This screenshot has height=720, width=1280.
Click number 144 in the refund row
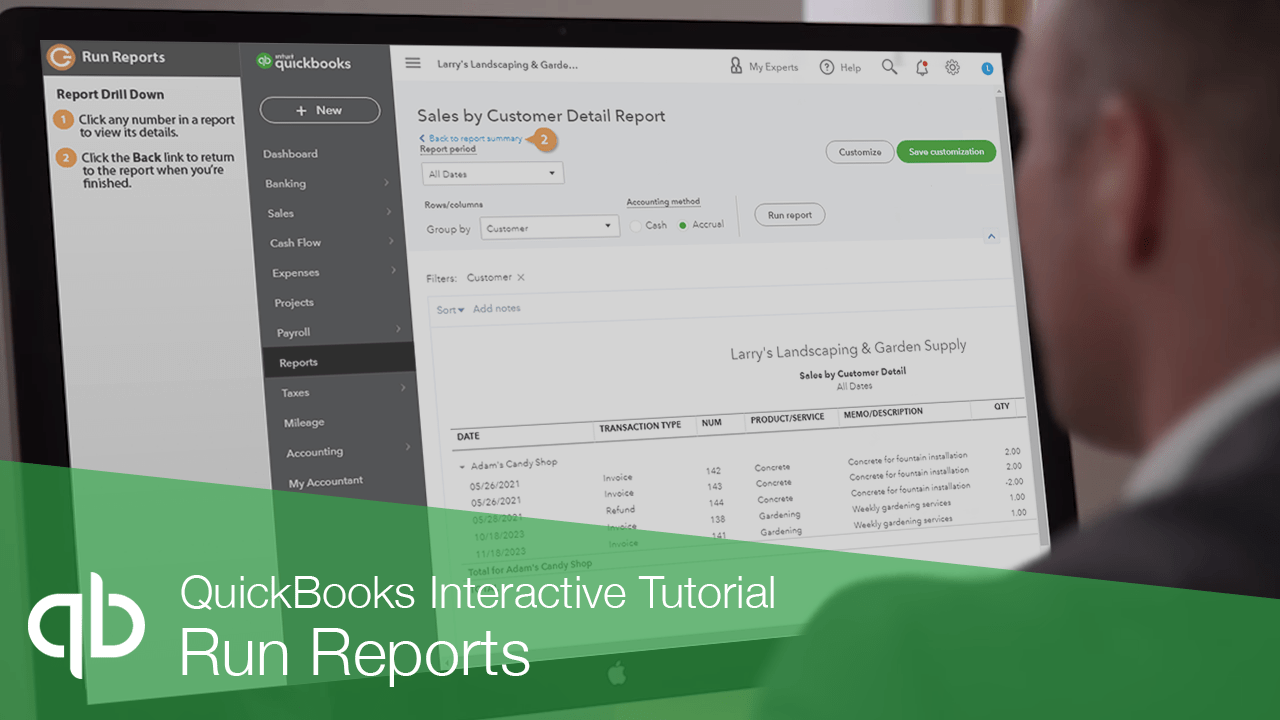tap(716, 502)
